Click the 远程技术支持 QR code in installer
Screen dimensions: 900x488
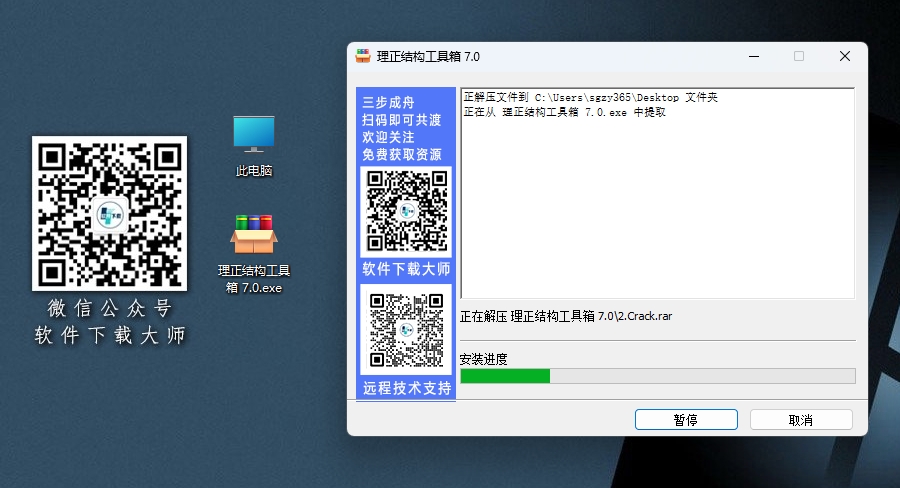[x=406, y=330]
